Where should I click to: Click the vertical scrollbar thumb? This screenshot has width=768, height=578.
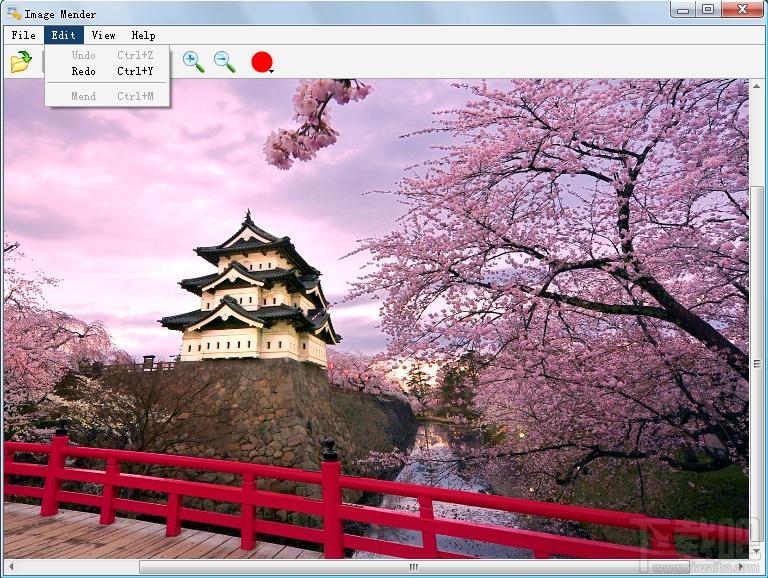[x=757, y=363]
